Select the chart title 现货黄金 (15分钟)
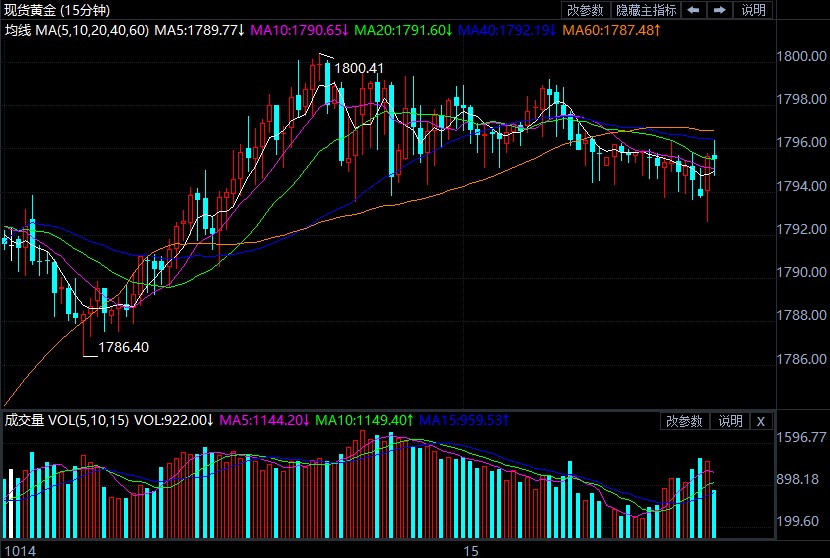The image size is (830, 558). pyautogui.click(x=57, y=10)
